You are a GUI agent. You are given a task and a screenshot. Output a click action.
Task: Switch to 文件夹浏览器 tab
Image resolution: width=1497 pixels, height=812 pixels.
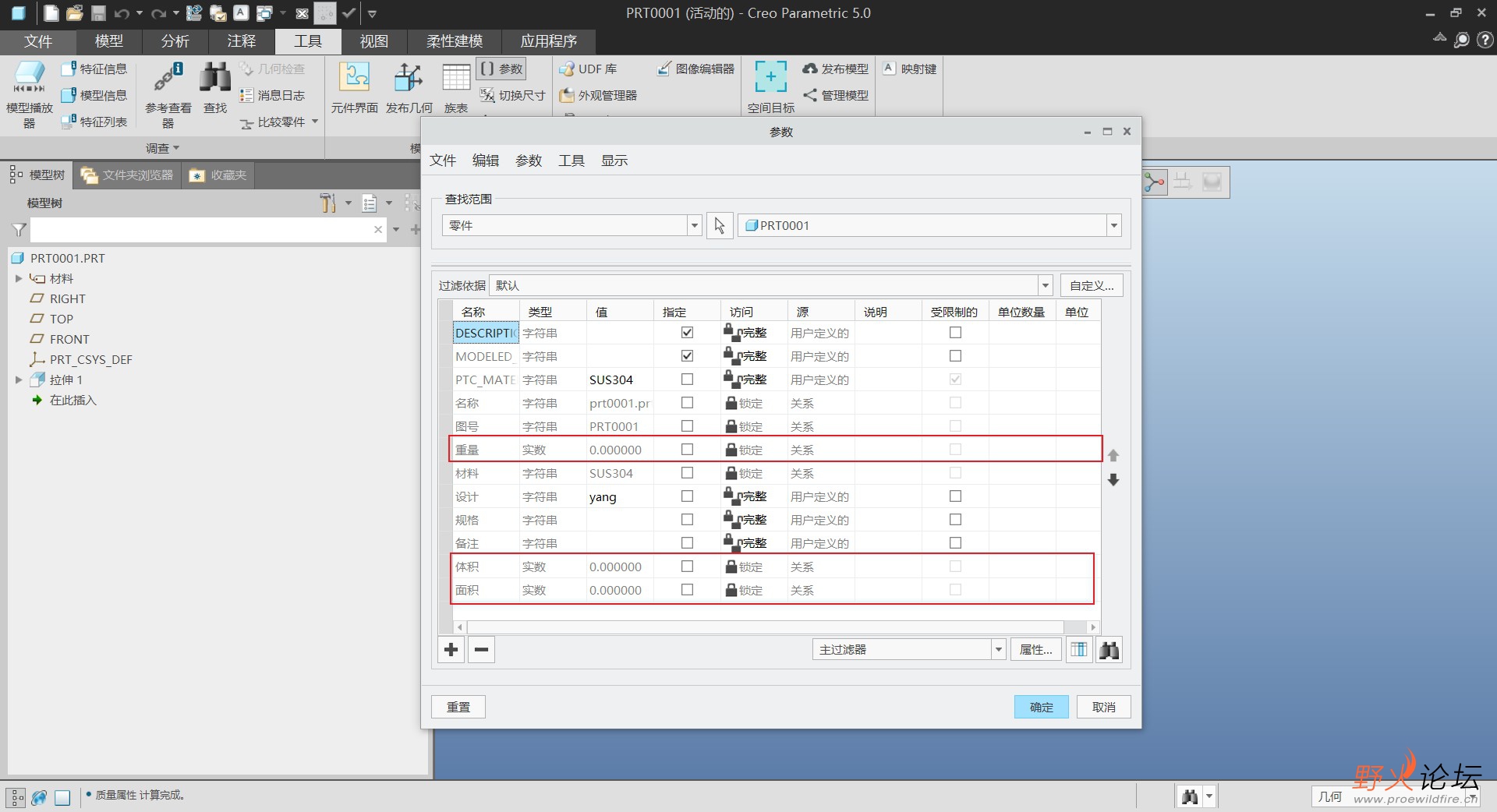(x=128, y=175)
